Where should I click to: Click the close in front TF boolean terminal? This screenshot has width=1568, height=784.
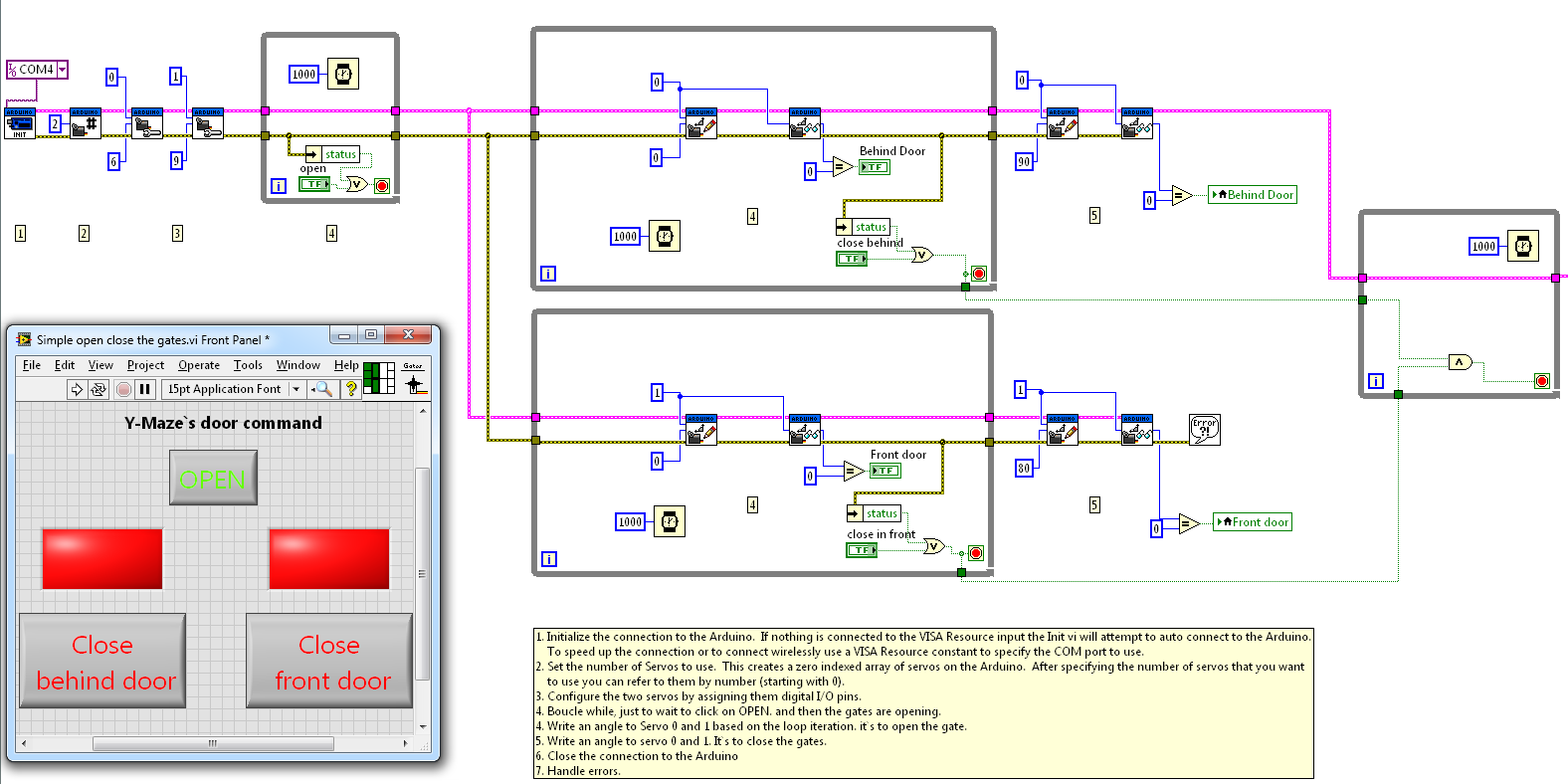click(862, 550)
